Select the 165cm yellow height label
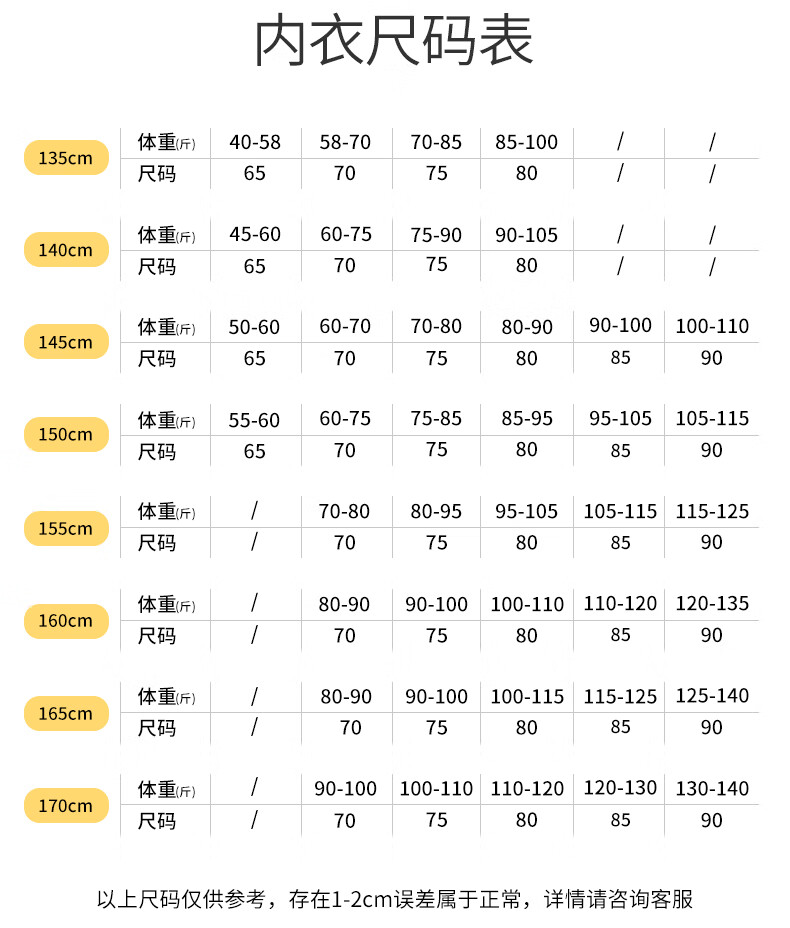The height and width of the screenshot is (928, 790). tap(66, 713)
